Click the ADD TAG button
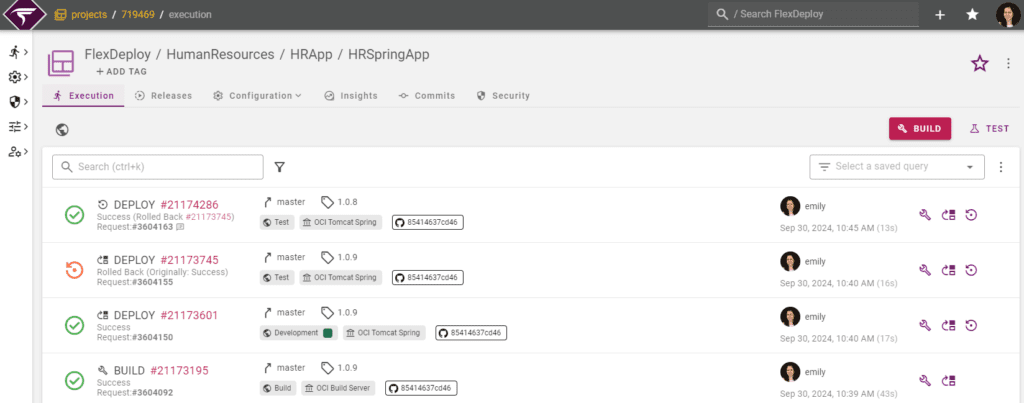The image size is (1024, 403). coord(121,71)
